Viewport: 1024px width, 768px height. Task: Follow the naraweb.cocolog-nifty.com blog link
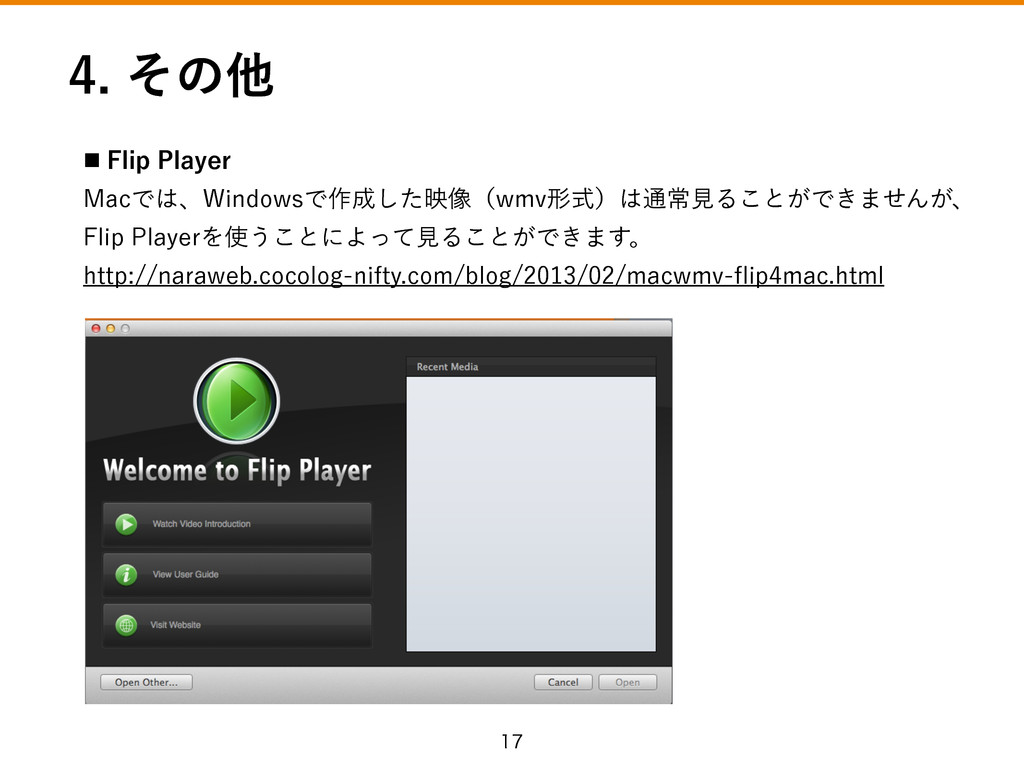[x=483, y=276]
